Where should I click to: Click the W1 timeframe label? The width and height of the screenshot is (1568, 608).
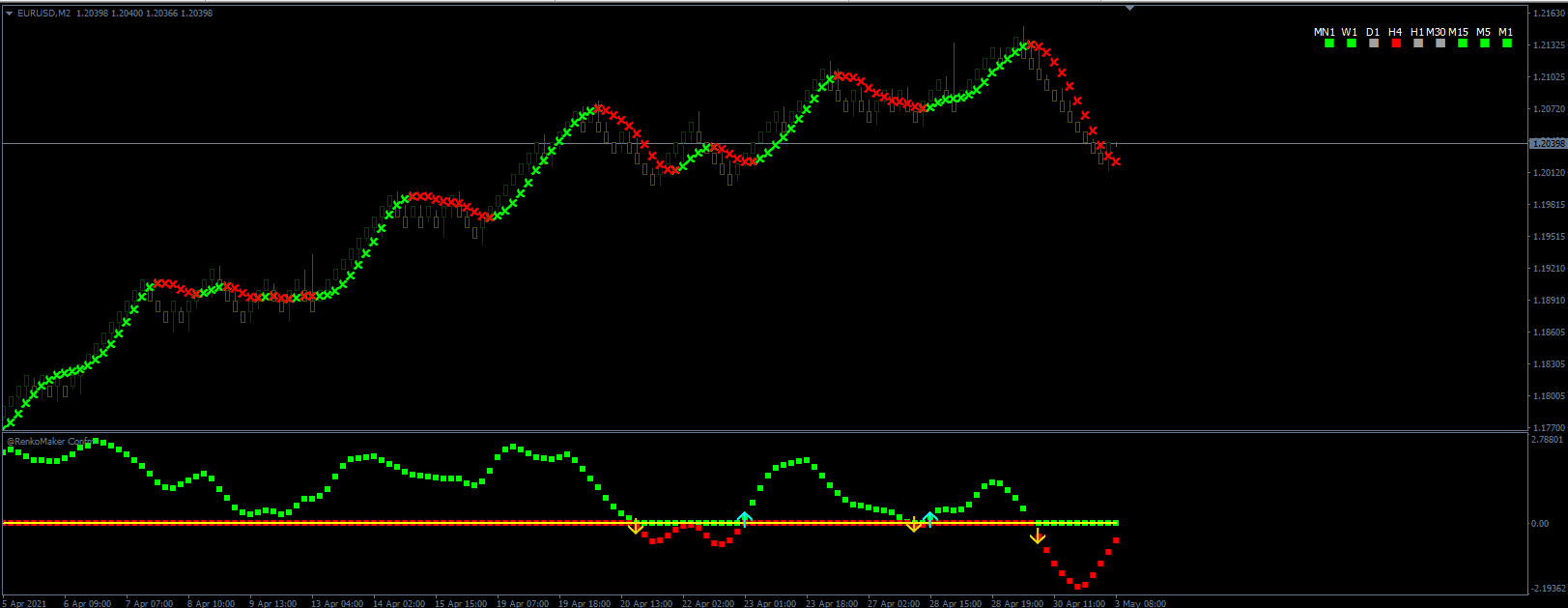tap(1349, 32)
